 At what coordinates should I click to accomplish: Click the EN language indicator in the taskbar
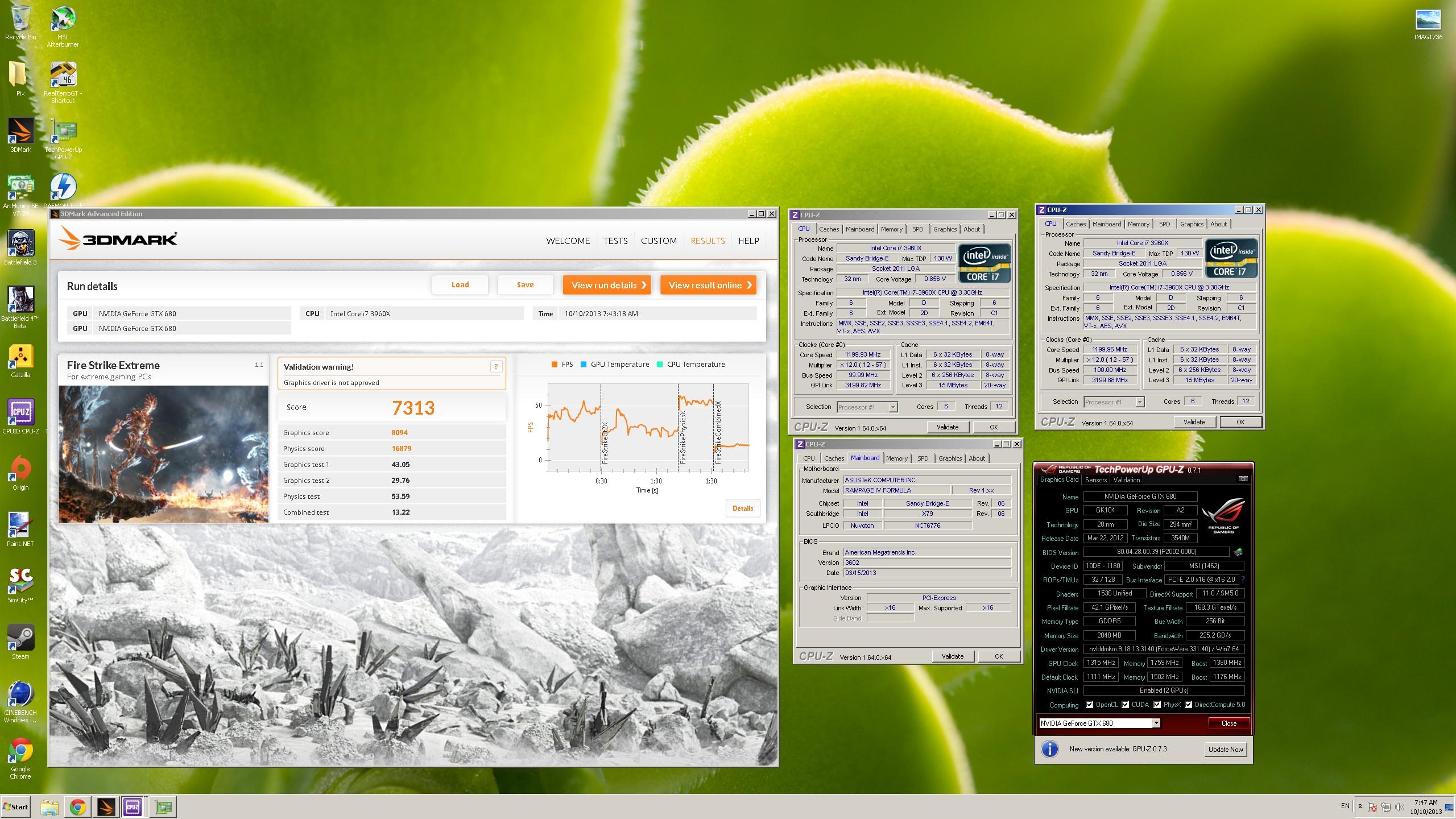[x=1345, y=806]
